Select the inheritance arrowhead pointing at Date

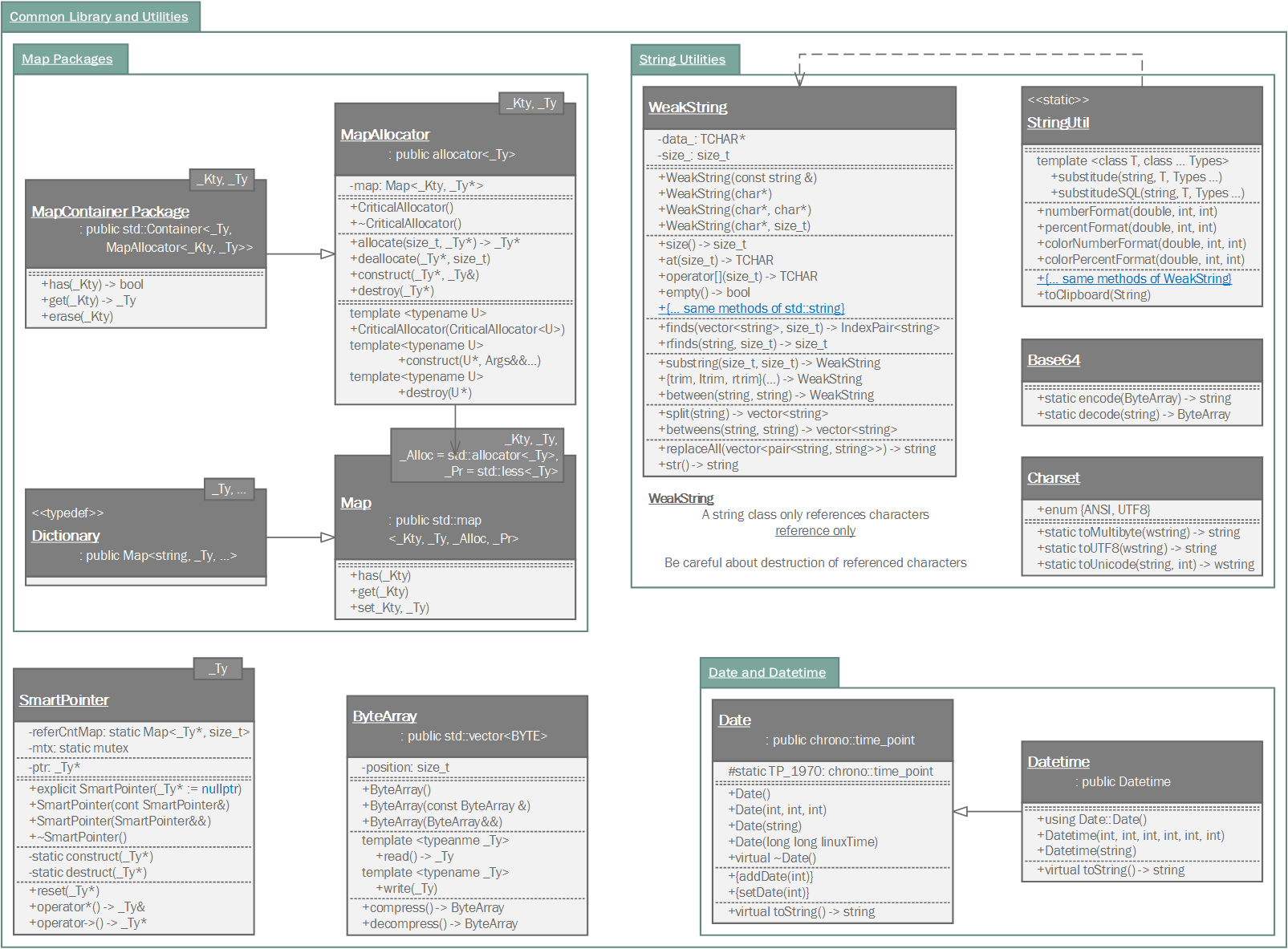coord(961,811)
